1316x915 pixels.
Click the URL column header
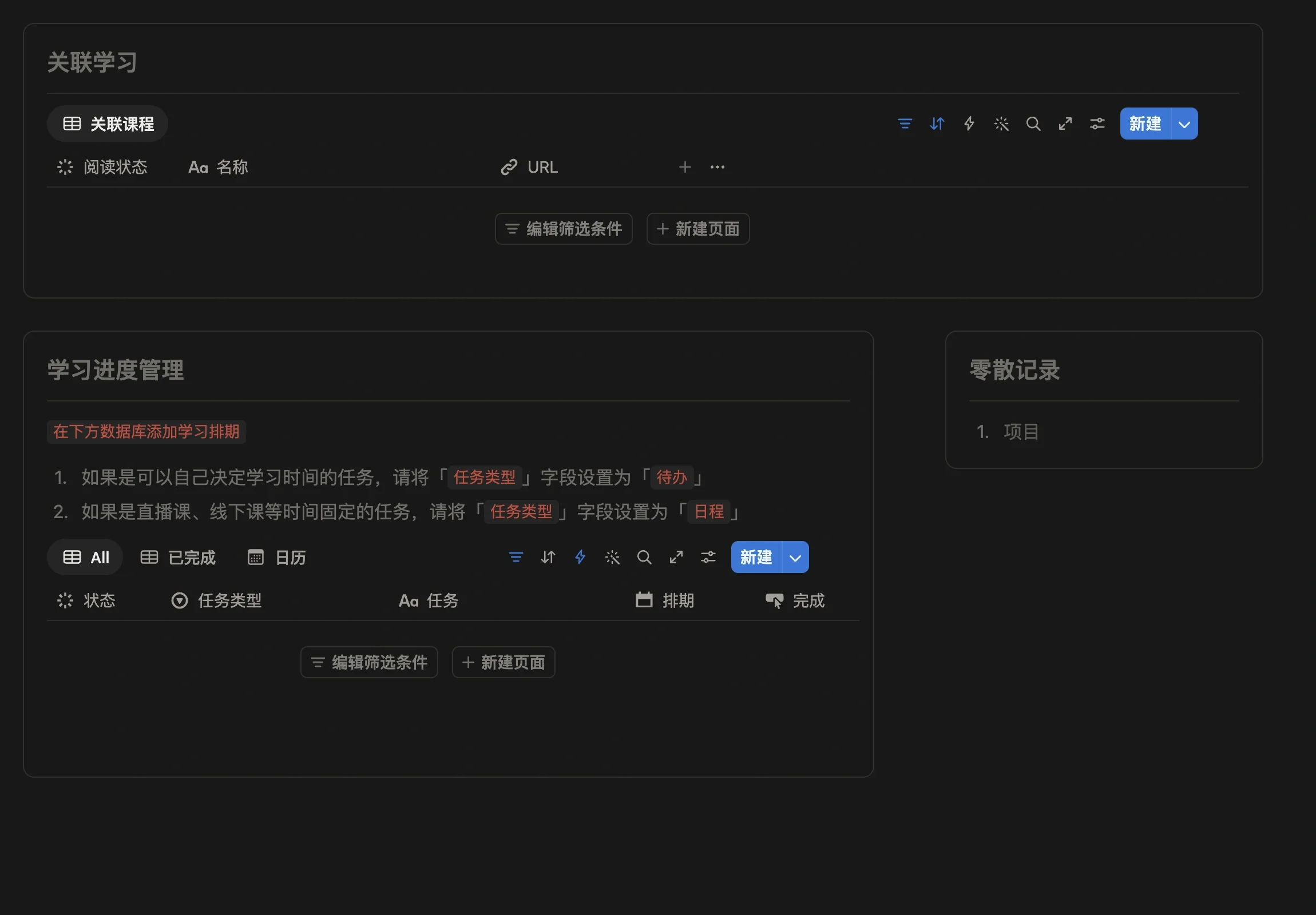tap(529, 167)
